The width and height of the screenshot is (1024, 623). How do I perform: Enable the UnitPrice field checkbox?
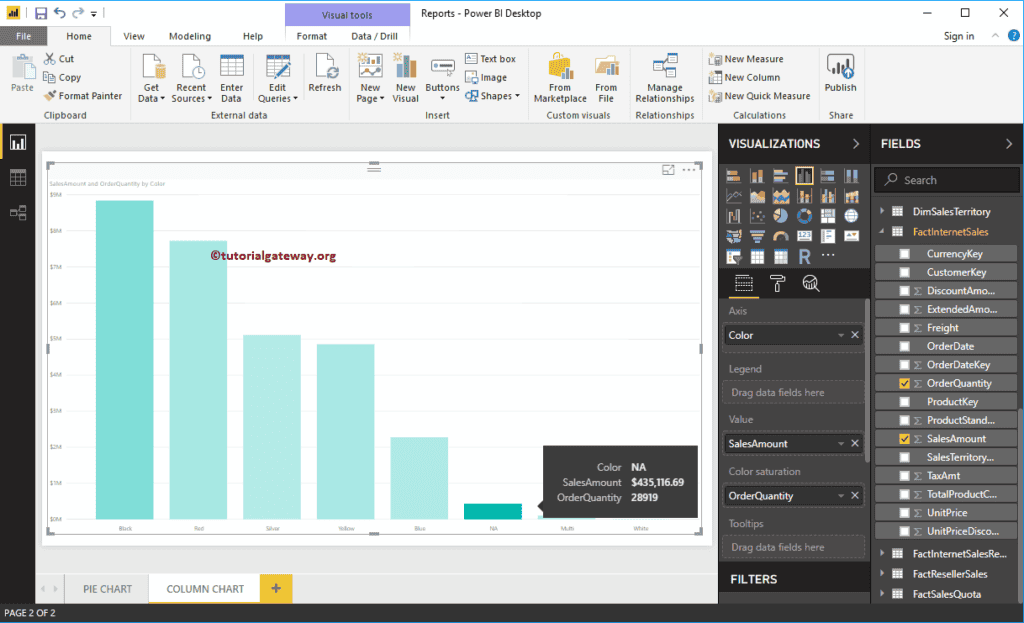[x=904, y=513]
